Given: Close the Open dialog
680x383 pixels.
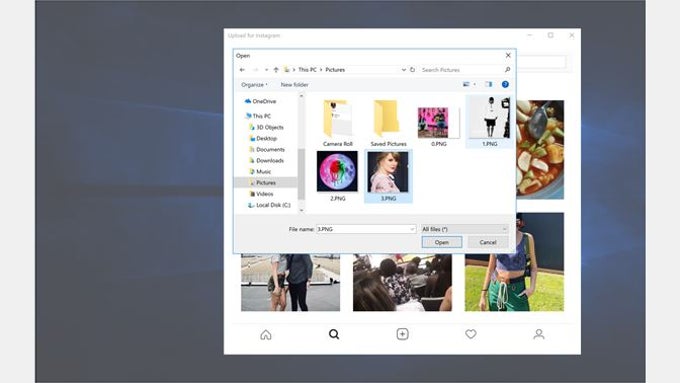Looking at the screenshot, I should pos(508,56).
